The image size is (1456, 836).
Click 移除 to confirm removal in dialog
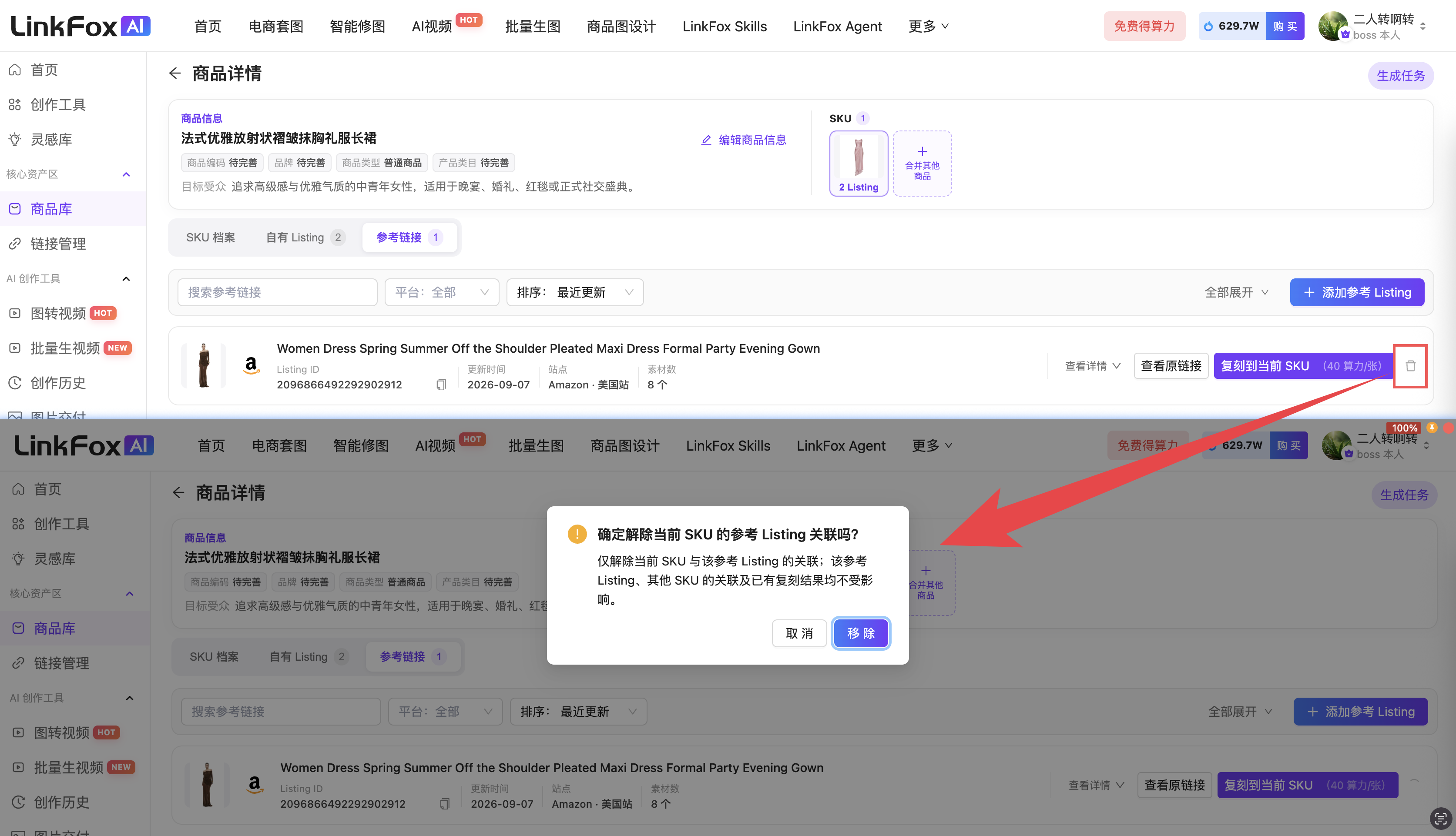tap(860, 633)
